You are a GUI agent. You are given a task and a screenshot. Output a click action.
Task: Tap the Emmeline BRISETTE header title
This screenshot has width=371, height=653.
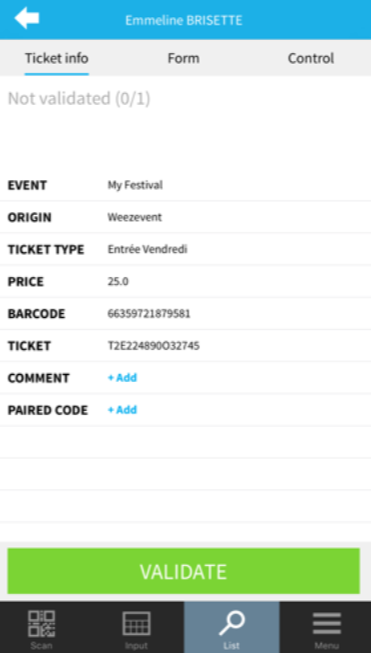click(184, 20)
